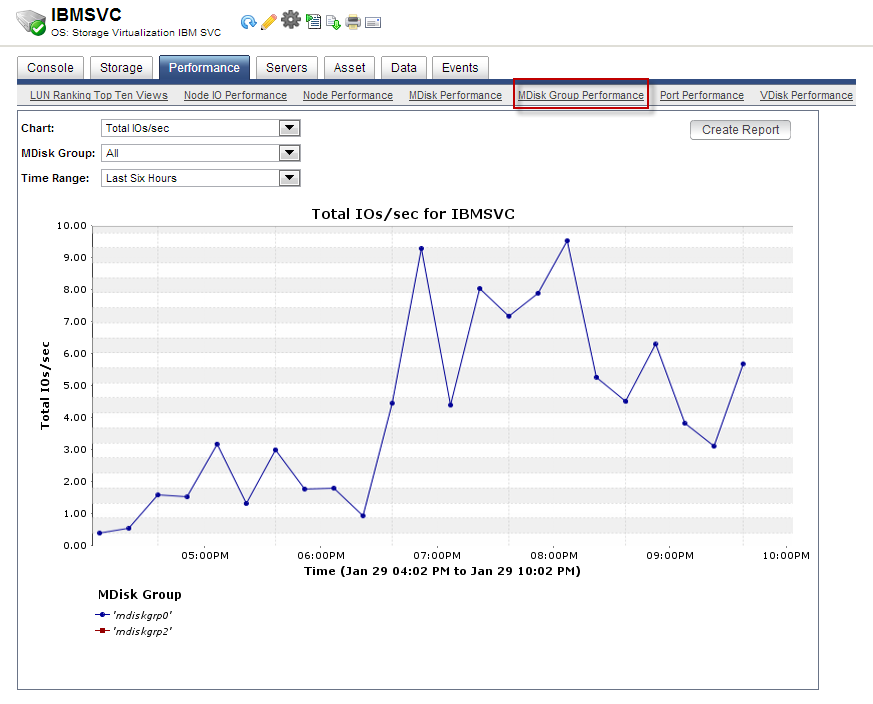The width and height of the screenshot is (873, 704).
Task: Click the export data icon with green arrow
Action: (x=333, y=21)
